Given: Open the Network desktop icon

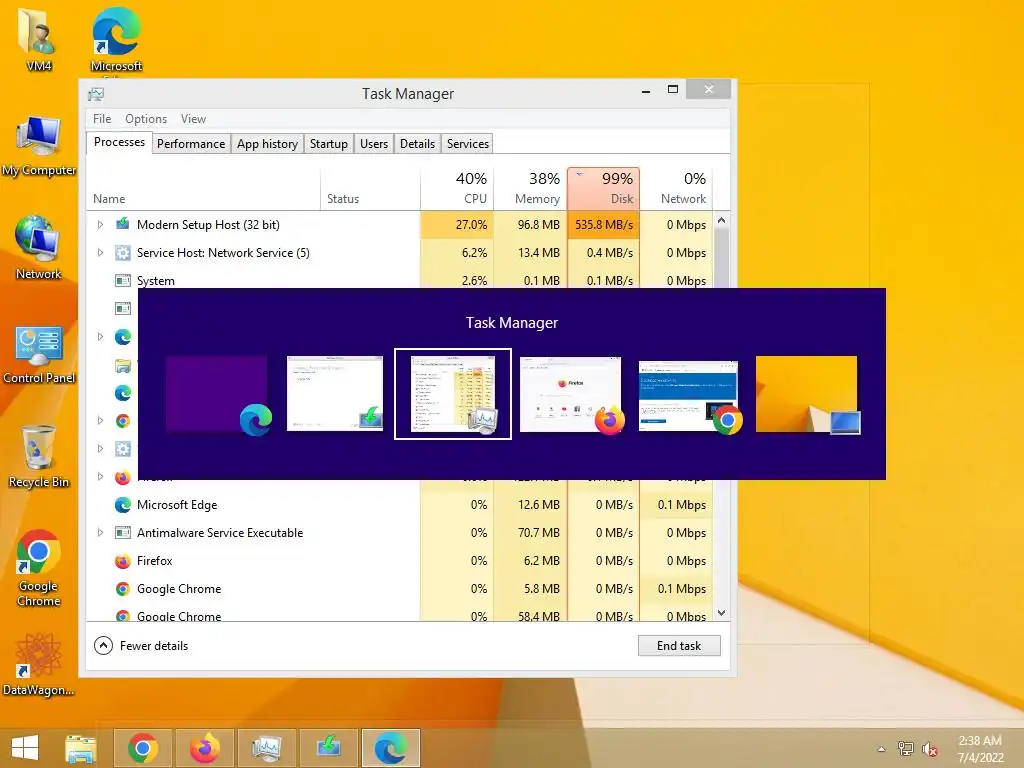Looking at the screenshot, I should (39, 248).
